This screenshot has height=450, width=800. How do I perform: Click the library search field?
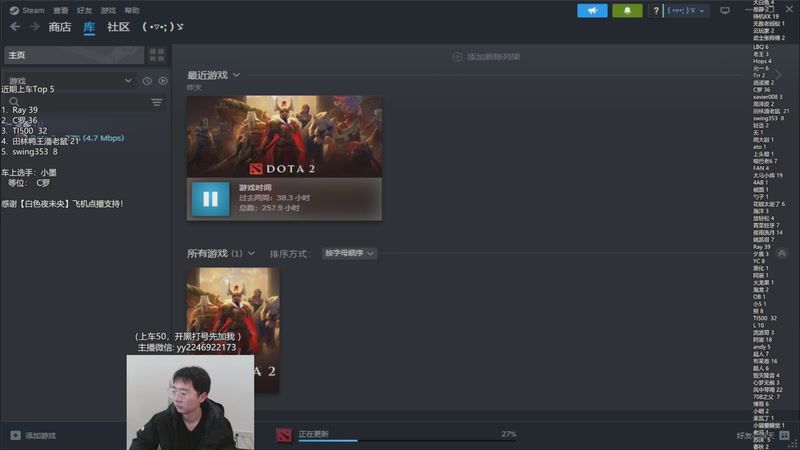[77, 102]
